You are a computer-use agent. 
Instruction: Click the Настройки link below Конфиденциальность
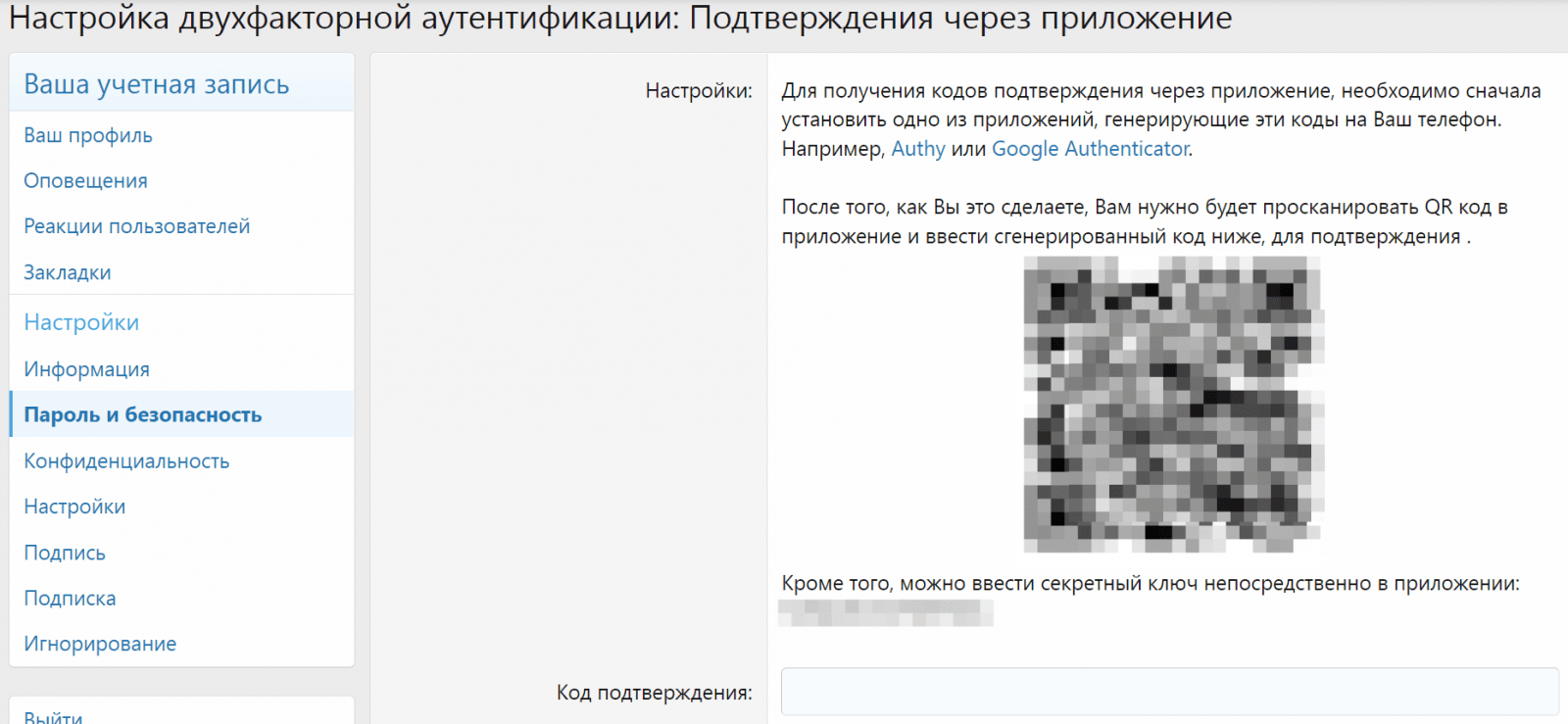[74, 507]
